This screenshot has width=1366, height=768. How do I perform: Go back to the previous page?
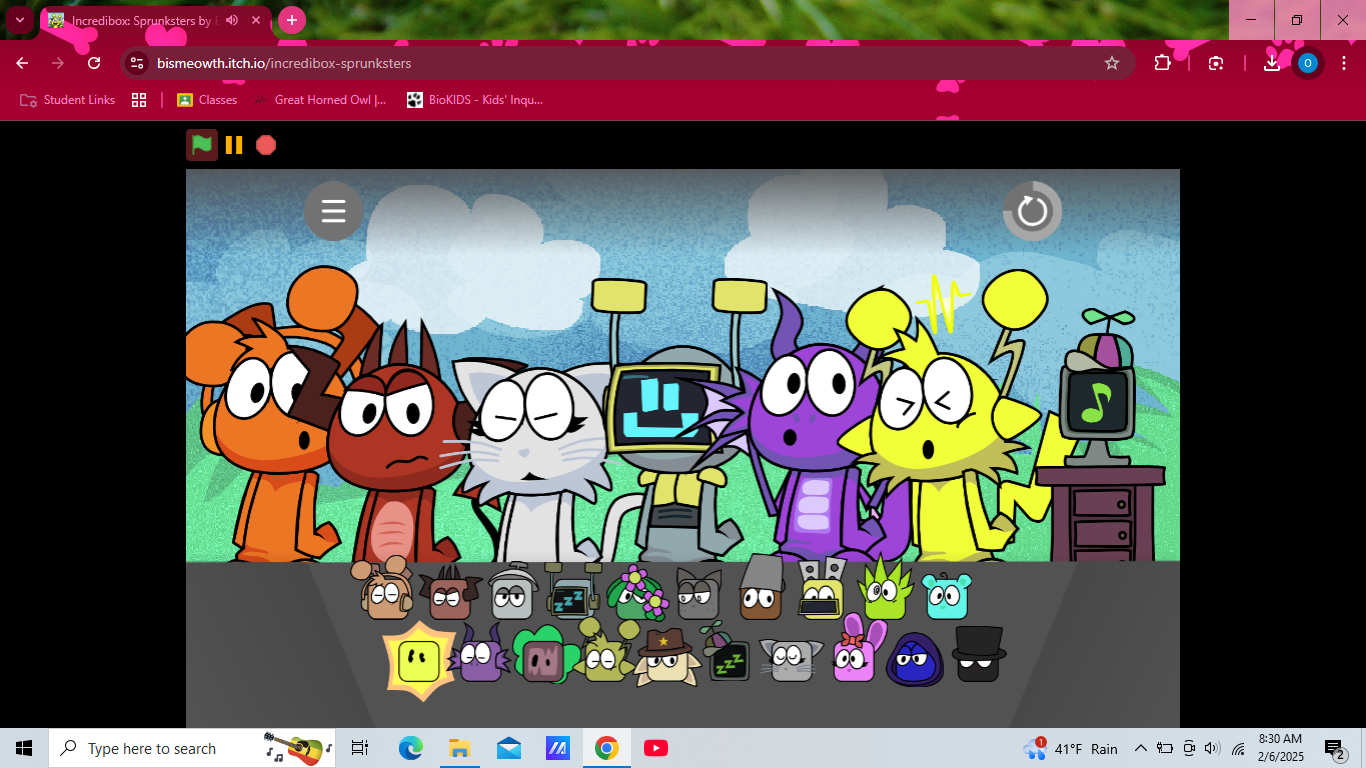click(x=22, y=63)
